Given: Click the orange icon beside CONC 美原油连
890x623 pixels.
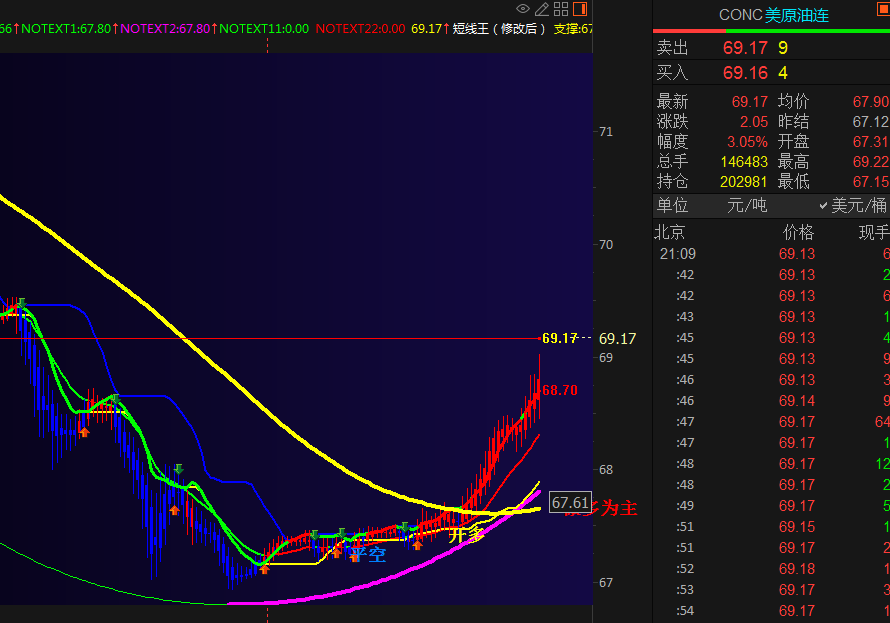Looking at the screenshot, I should (884, 8).
